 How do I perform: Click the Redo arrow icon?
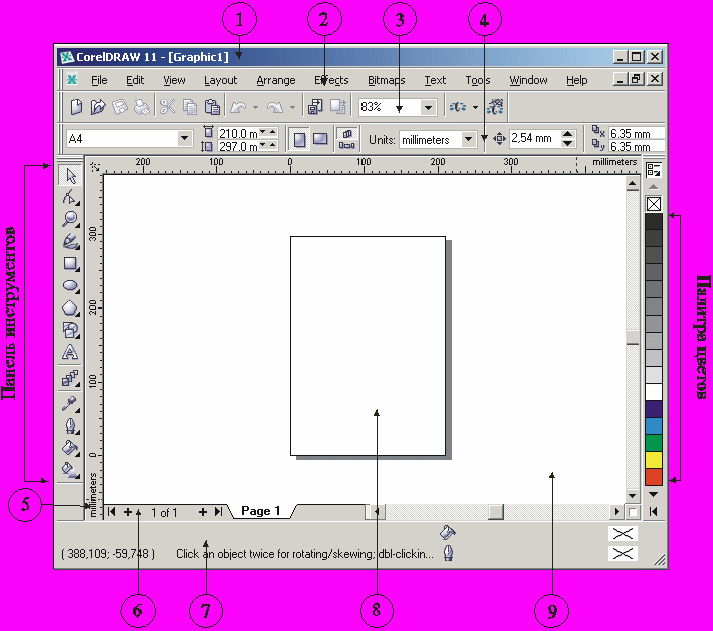(275, 107)
